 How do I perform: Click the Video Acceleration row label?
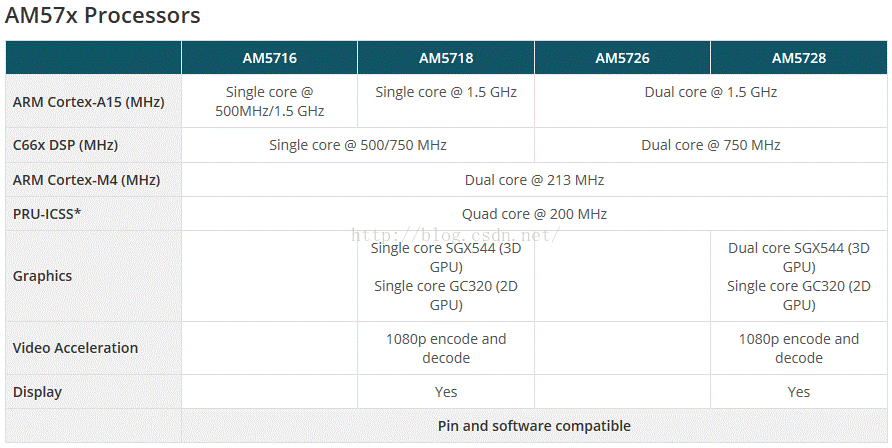pos(75,348)
